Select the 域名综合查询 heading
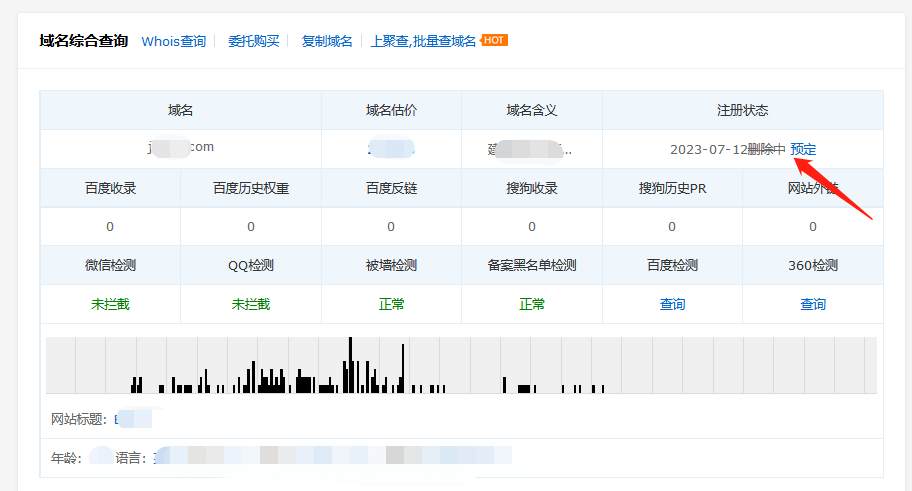Image resolution: width=912 pixels, height=491 pixels. point(84,41)
